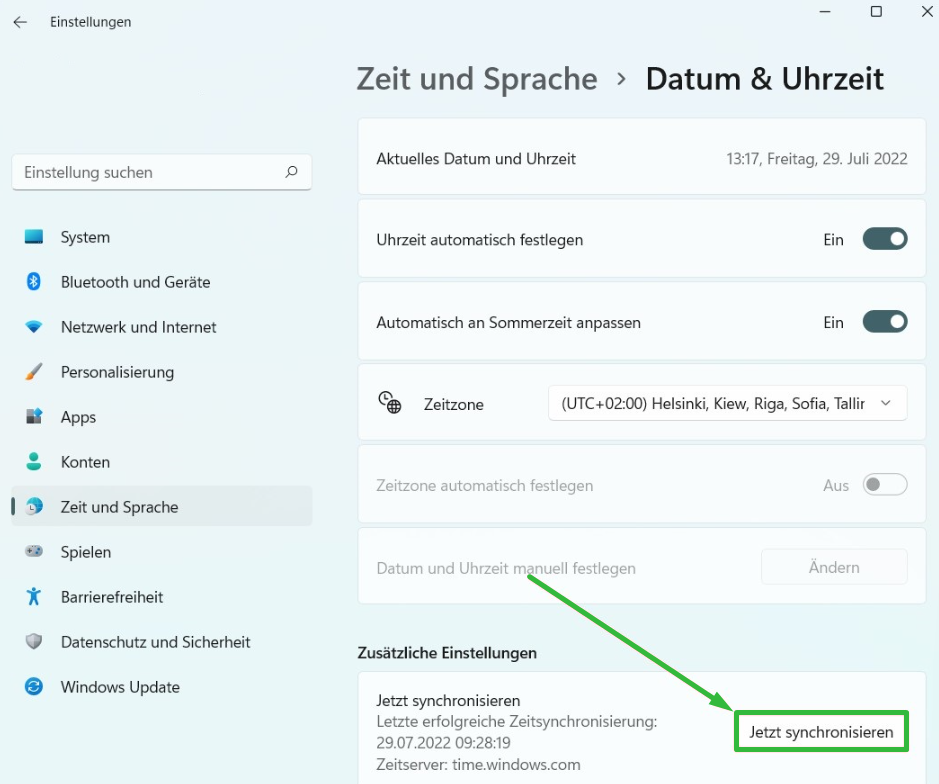Click Zeitserver: time.windows.com text

(x=478, y=764)
